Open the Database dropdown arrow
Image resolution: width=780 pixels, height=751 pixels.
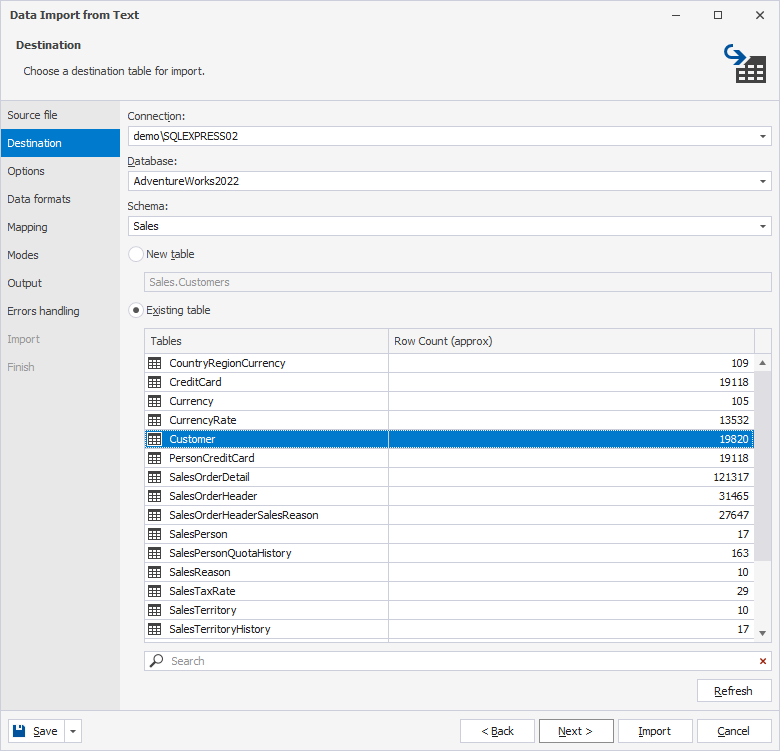(763, 181)
